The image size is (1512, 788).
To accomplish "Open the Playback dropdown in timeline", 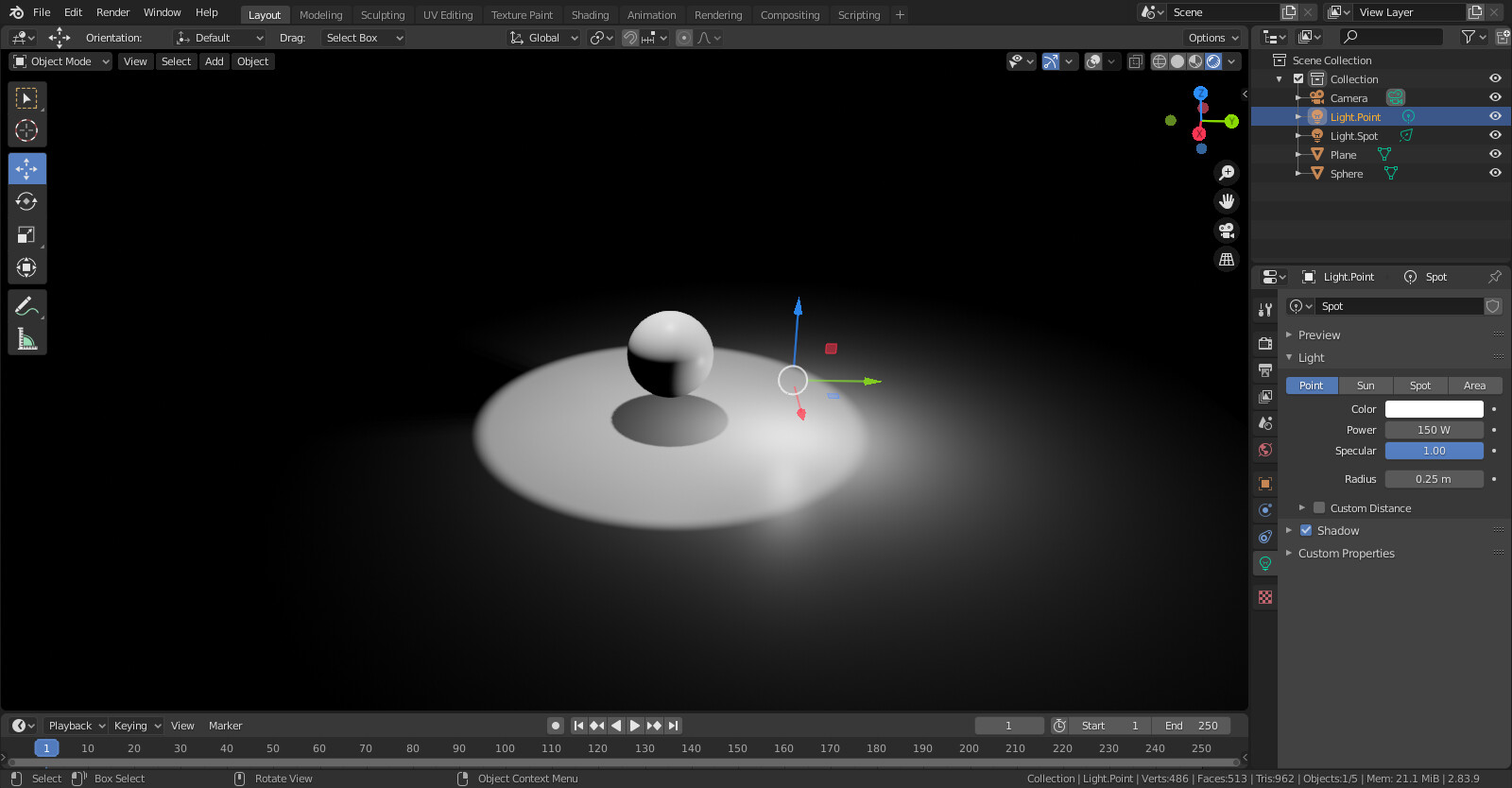I will point(76,726).
